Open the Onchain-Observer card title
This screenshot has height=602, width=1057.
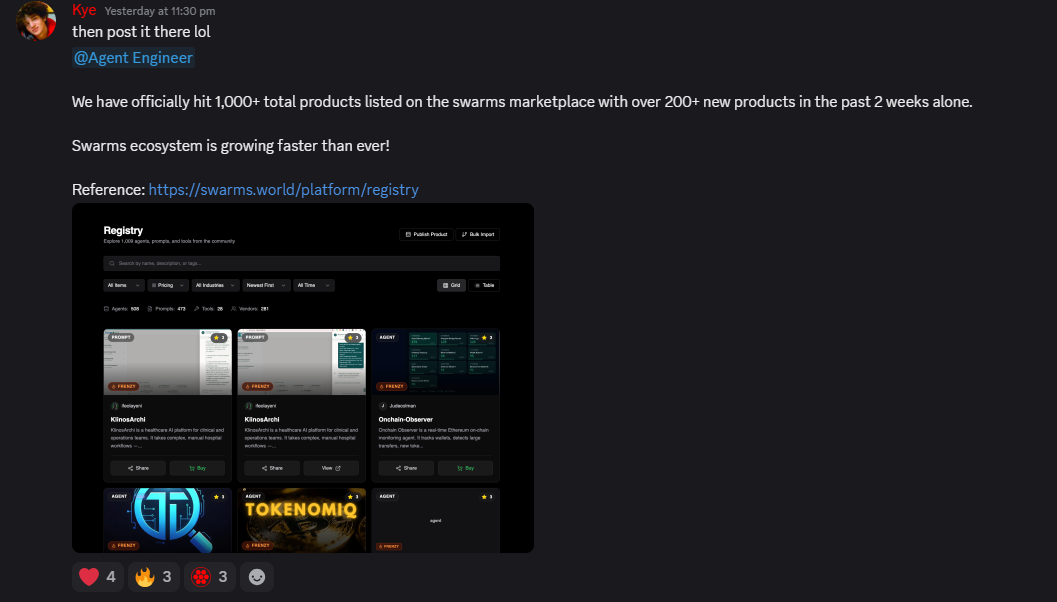(x=405, y=419)
